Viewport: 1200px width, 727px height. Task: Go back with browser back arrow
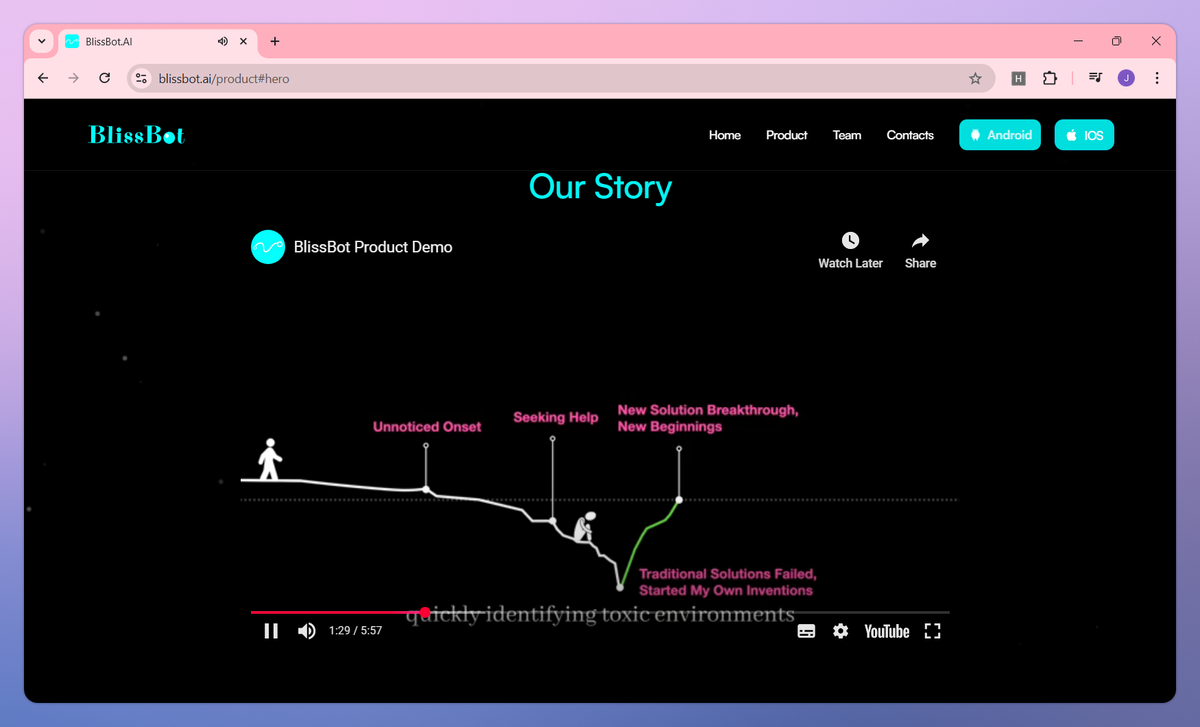[x=43, y=78]
